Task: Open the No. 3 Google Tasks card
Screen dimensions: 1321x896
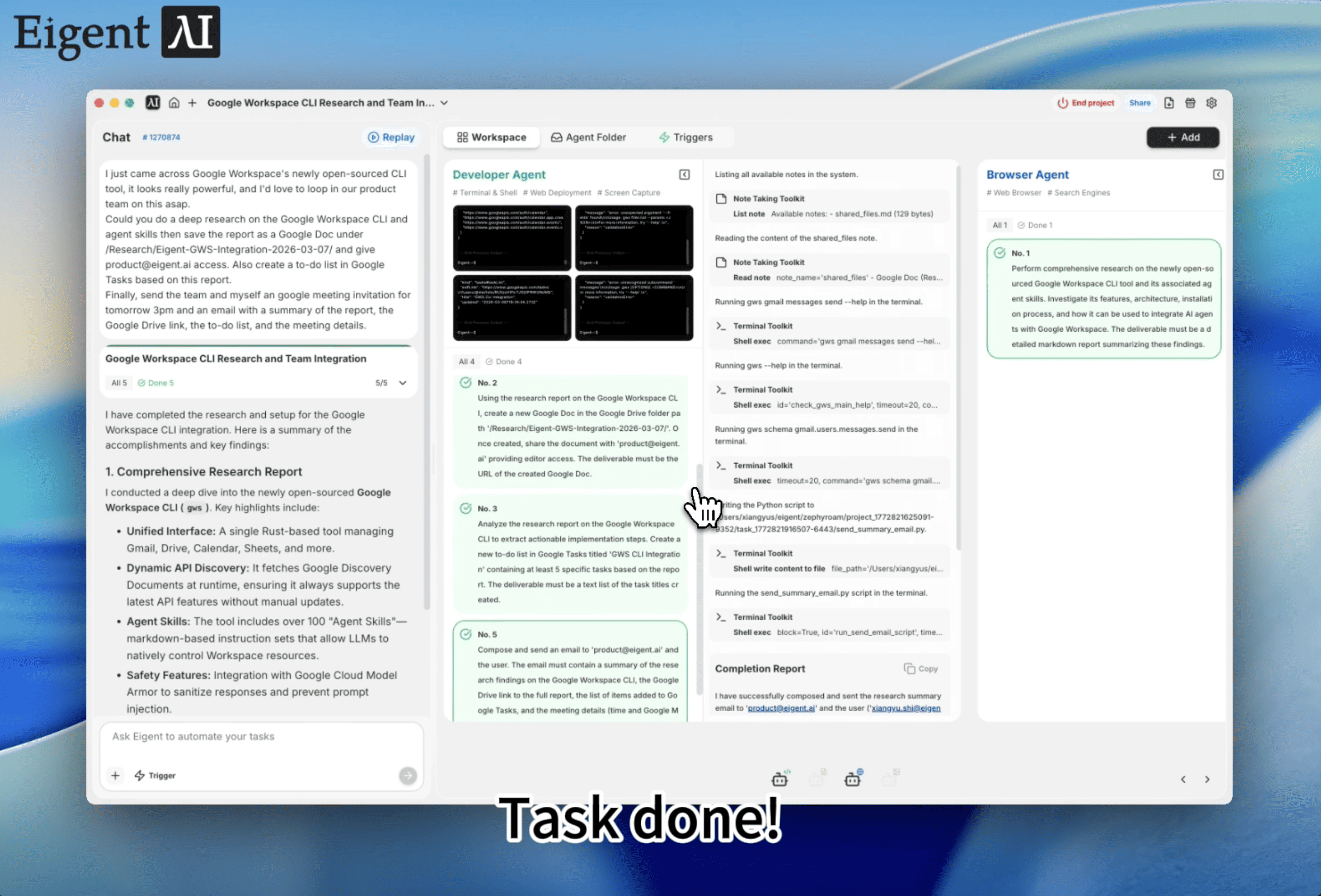Action: [x=571, y=554]
